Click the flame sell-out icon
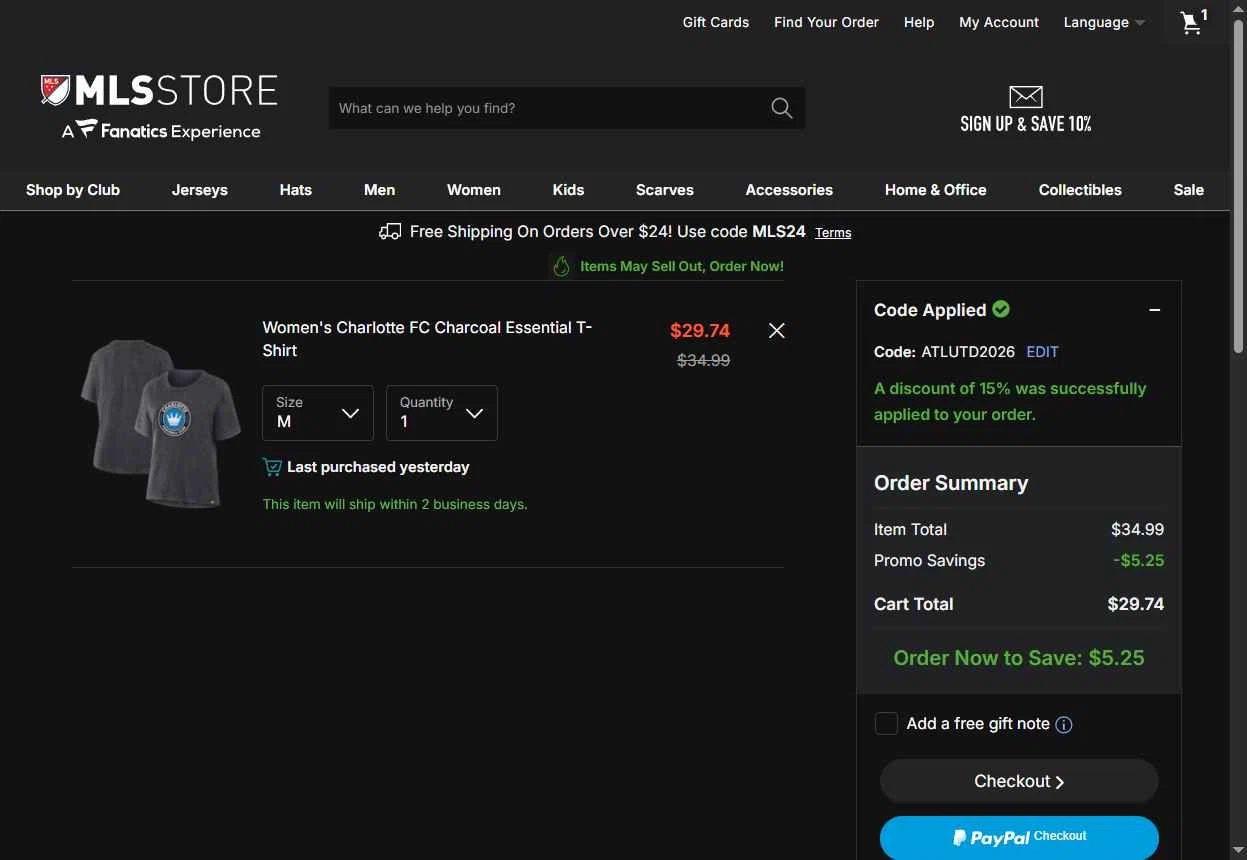 point(562,266)
